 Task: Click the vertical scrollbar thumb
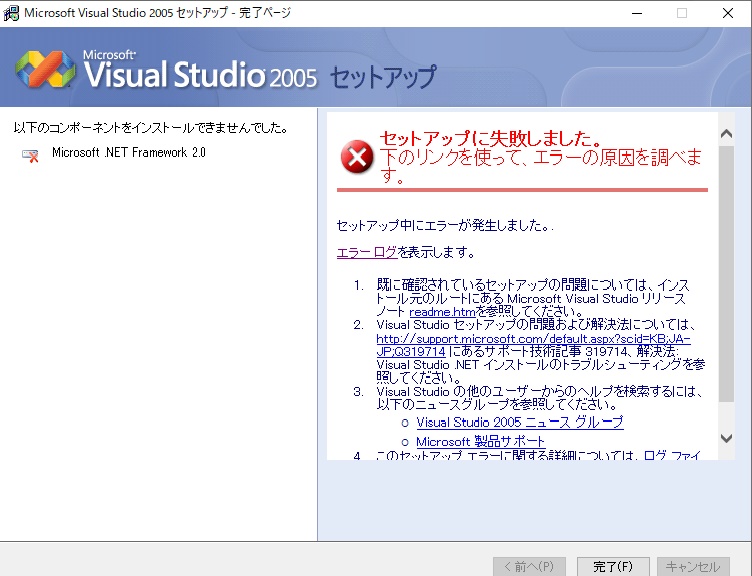pos(727,273)
